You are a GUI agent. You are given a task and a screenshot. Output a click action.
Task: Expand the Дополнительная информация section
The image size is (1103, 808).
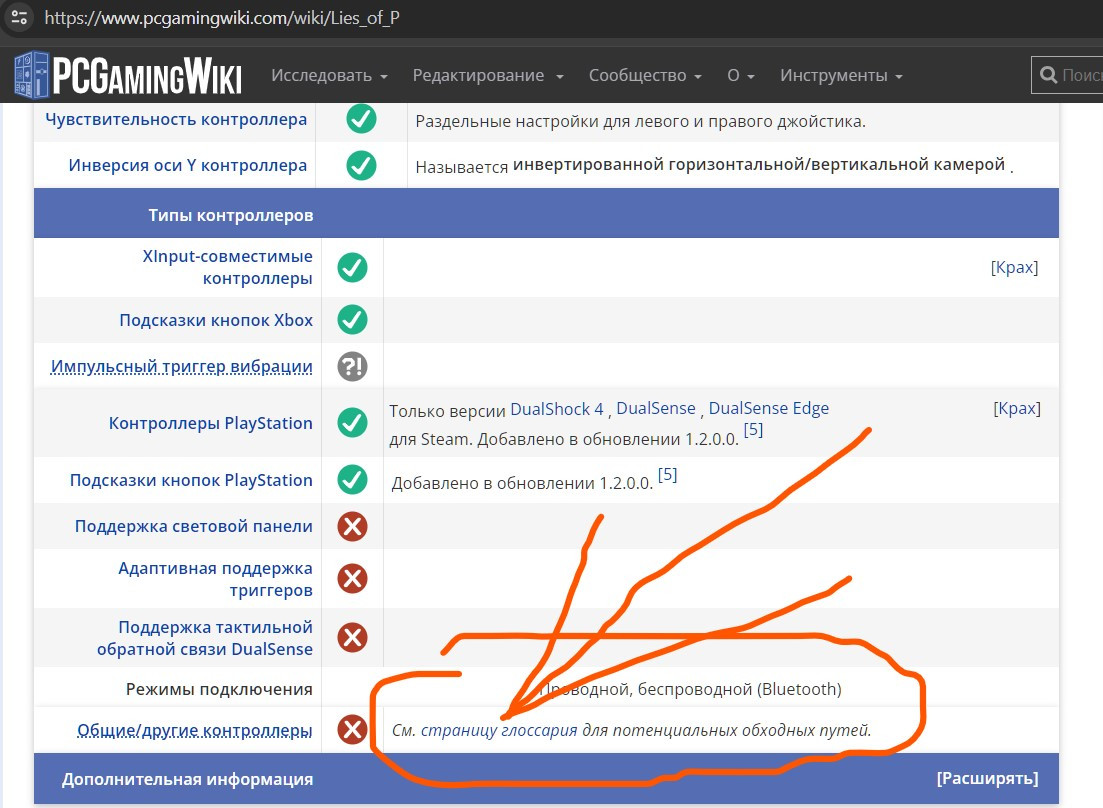(987, 778)
